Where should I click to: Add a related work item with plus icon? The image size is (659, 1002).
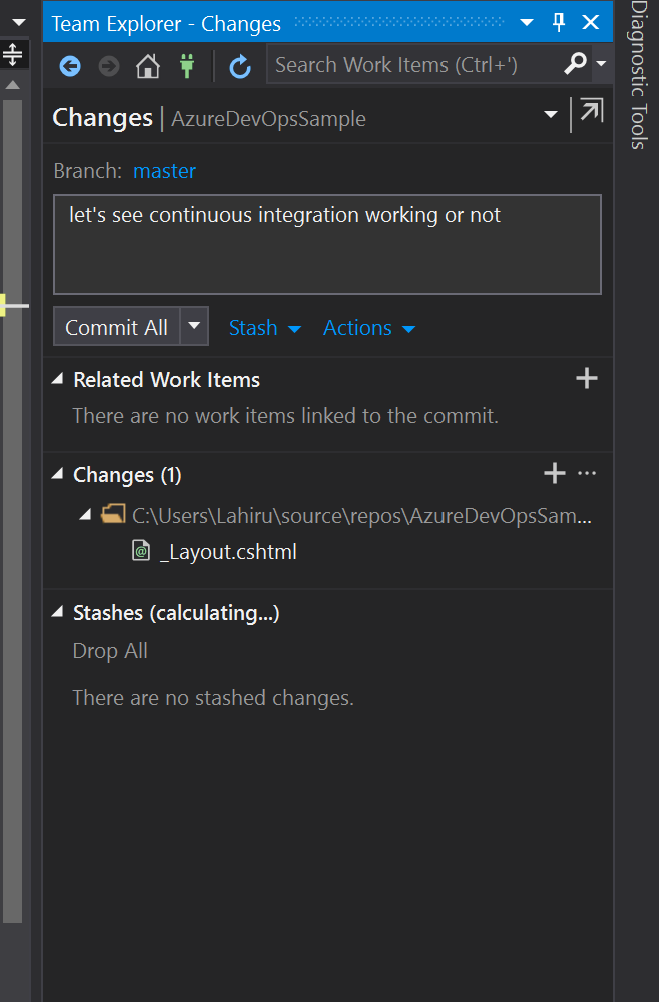pos(587,378)
